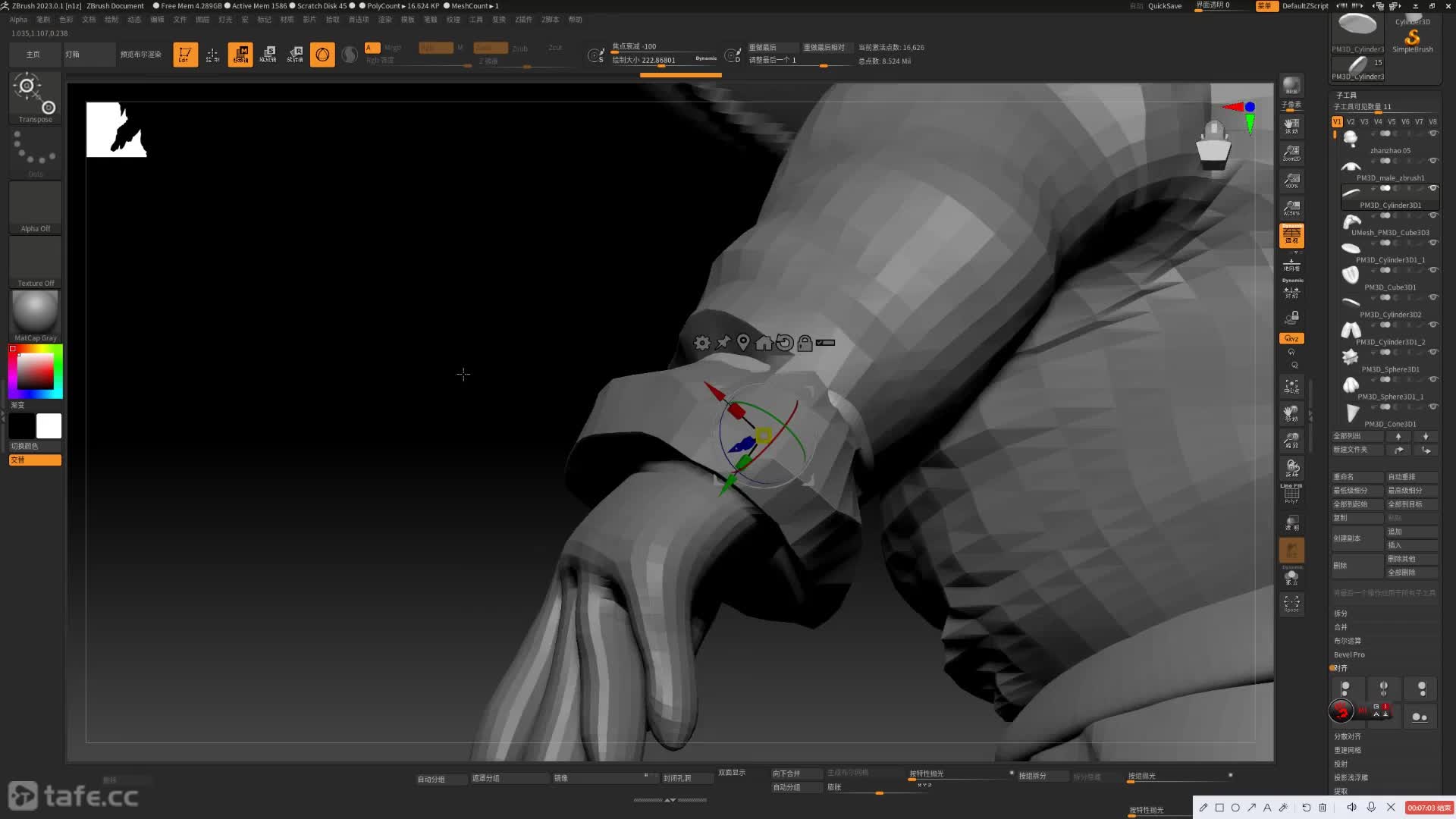This screenshot has width=1456, height=819.
Task: Click the 复制 duplicate button
Action: tap(1357, 518)
